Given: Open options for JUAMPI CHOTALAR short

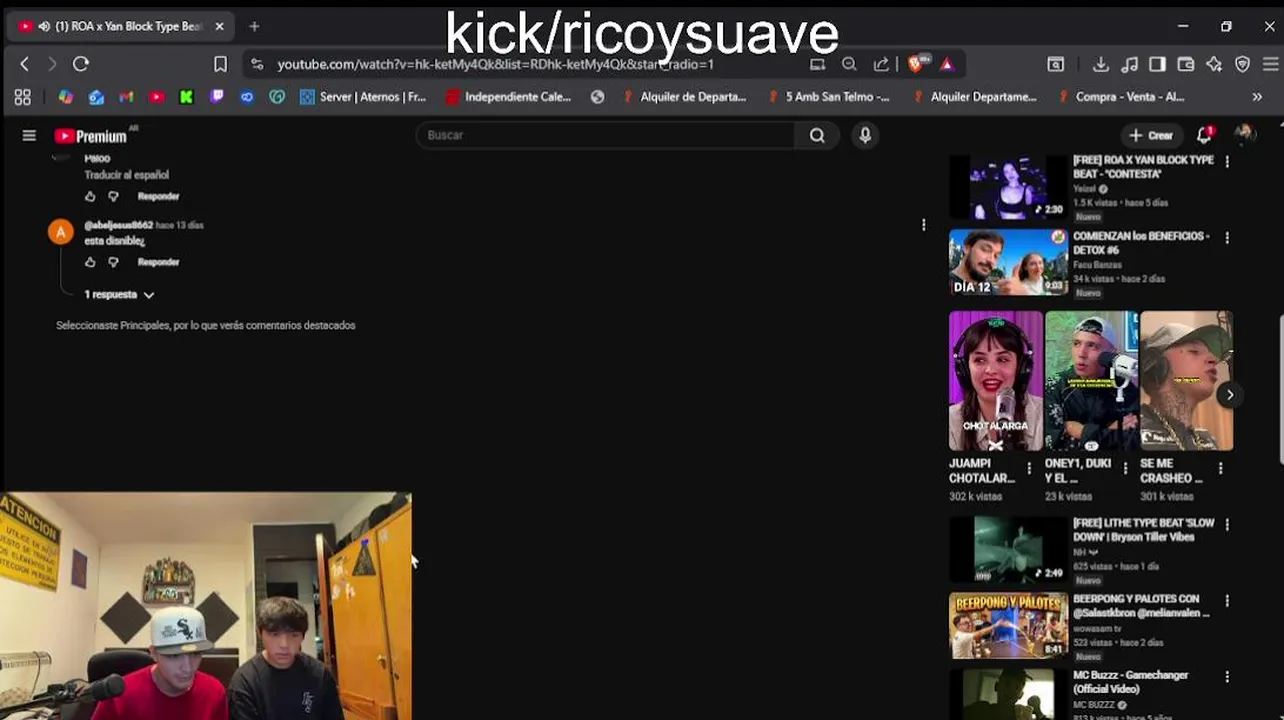Looking at the screenshot, I should tap(1029, 467).
